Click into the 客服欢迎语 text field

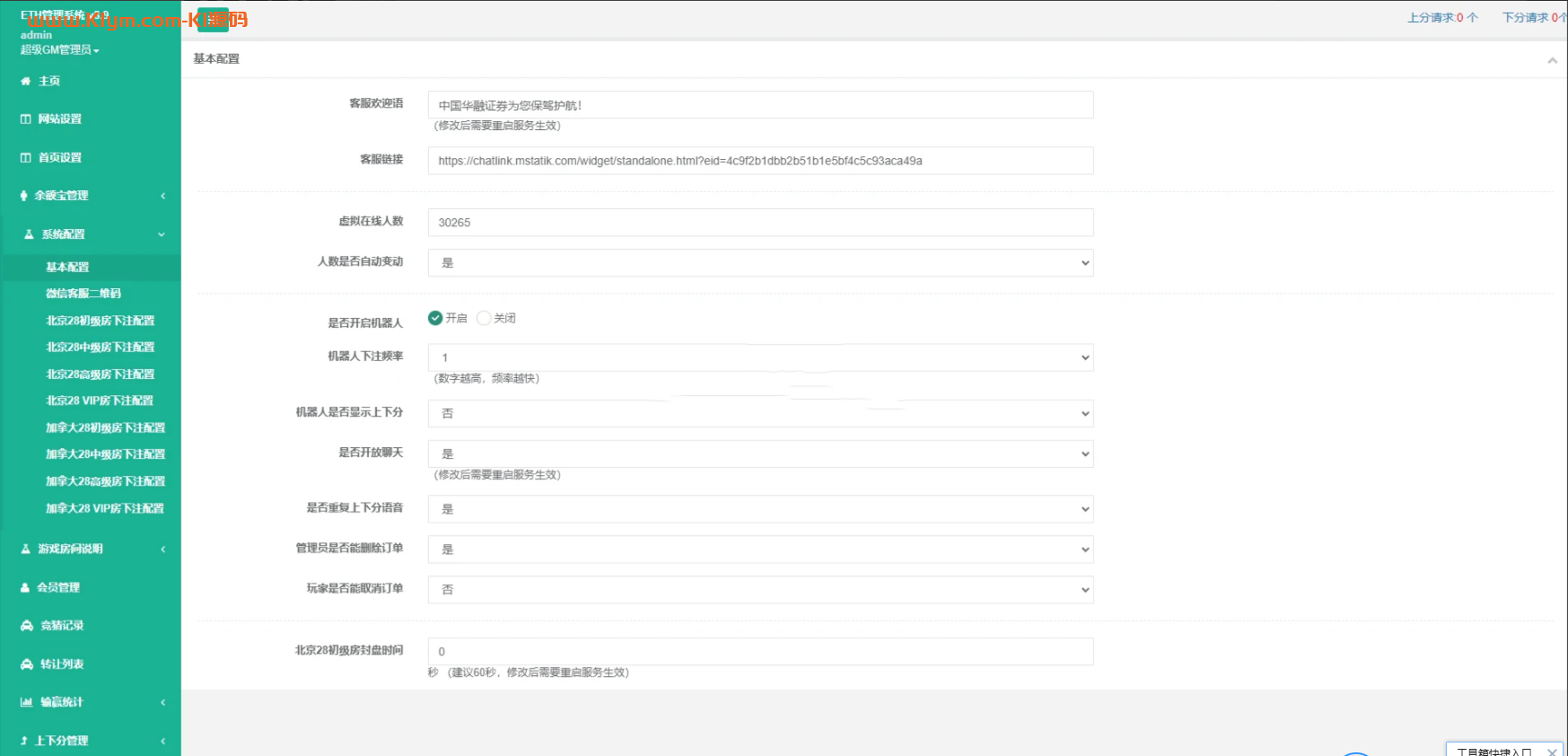point(760,105)
